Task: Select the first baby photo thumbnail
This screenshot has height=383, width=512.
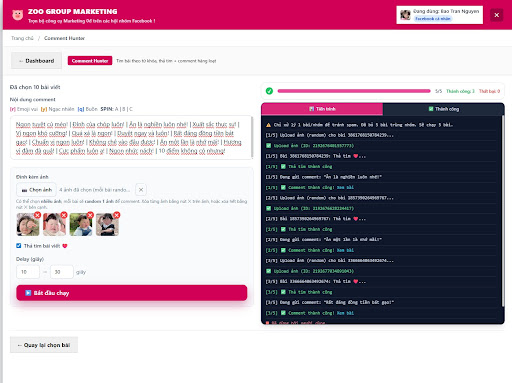Action: coord(28,225)
